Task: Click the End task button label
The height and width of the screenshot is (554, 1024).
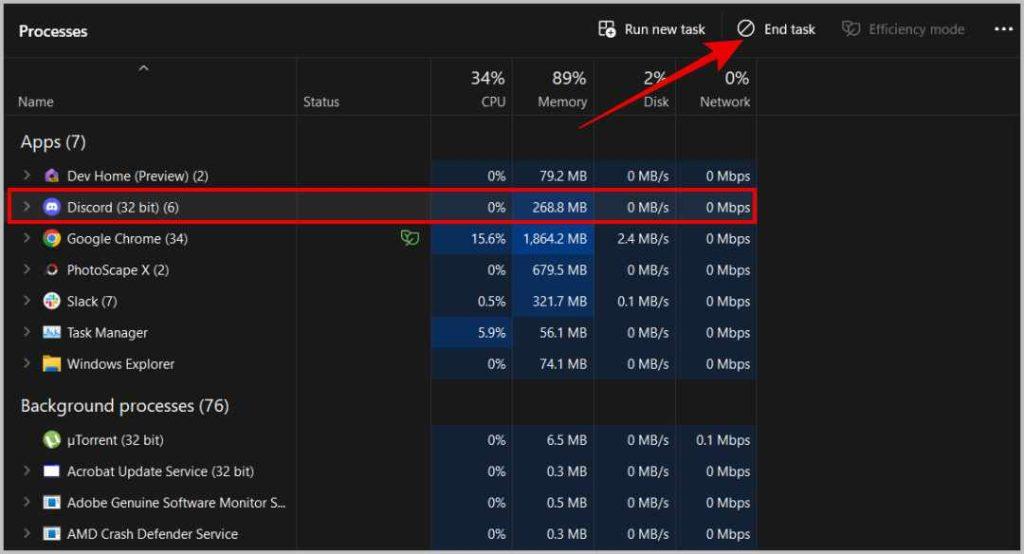Action: pyautogui.click(x=790, y=29)
